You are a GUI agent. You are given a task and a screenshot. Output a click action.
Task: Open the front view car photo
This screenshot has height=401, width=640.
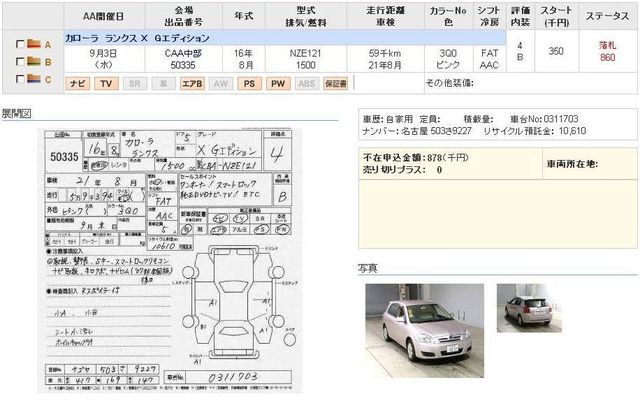[425, 330]
